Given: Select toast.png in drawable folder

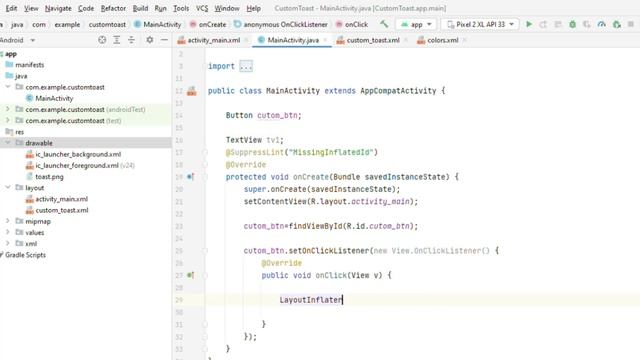Looking at the screenshot, I should tap(45, 177).
